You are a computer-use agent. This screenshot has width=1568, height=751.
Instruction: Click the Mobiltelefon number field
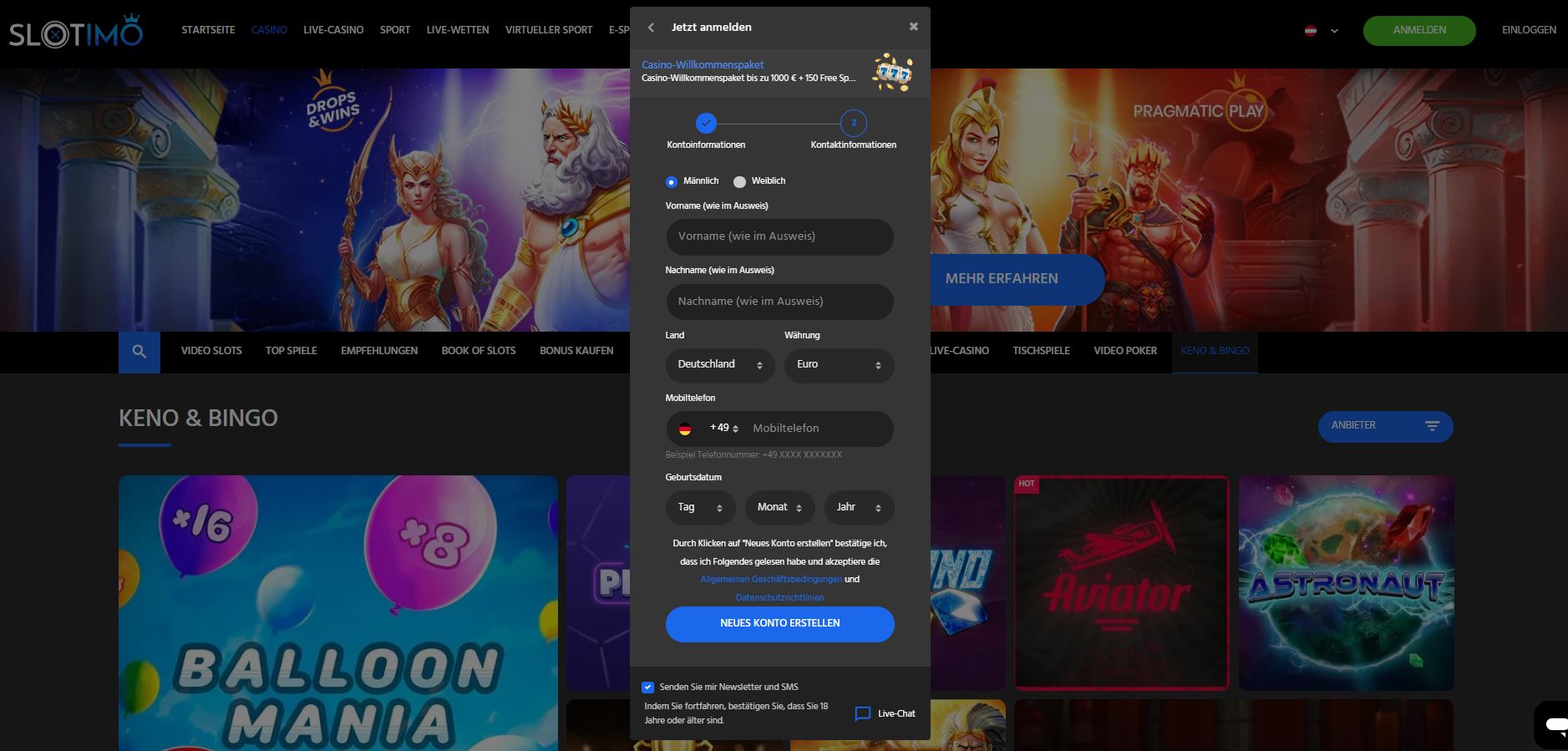(x=819, y=429)
